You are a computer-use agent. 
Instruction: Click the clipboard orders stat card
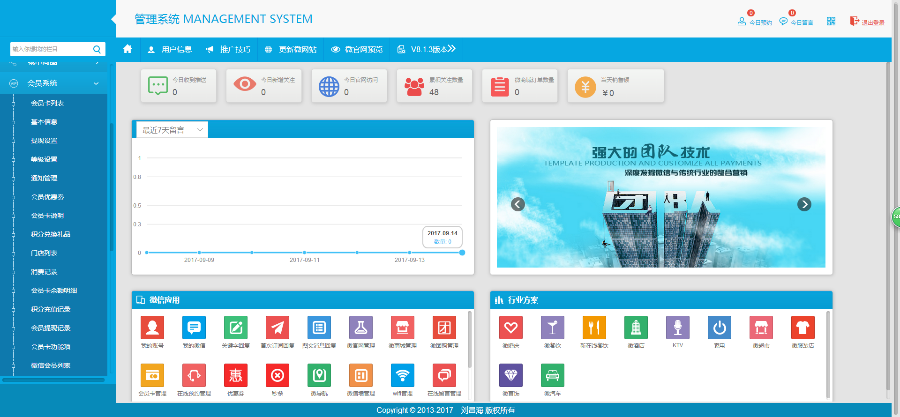click(x=520, y=86)
